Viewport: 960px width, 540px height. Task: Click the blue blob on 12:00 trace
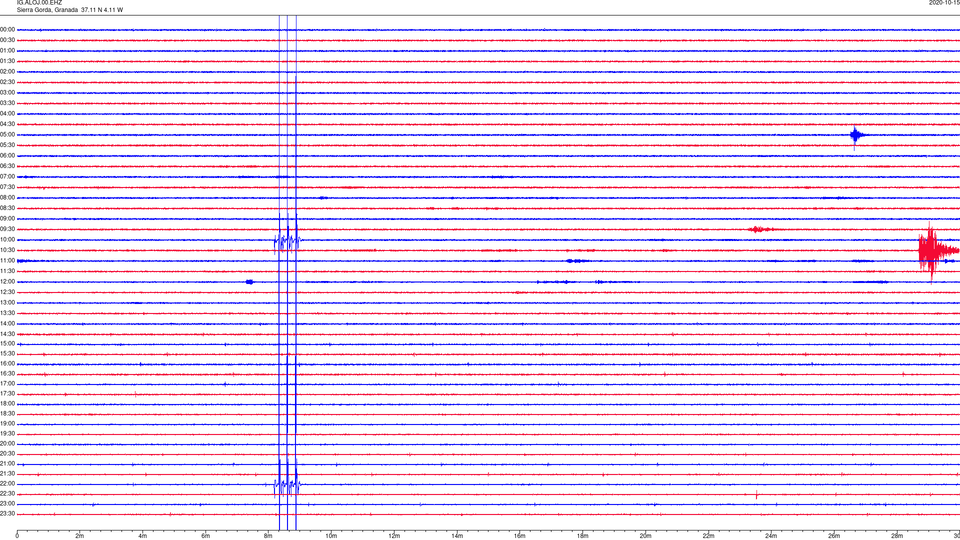[x=249, y=282]
